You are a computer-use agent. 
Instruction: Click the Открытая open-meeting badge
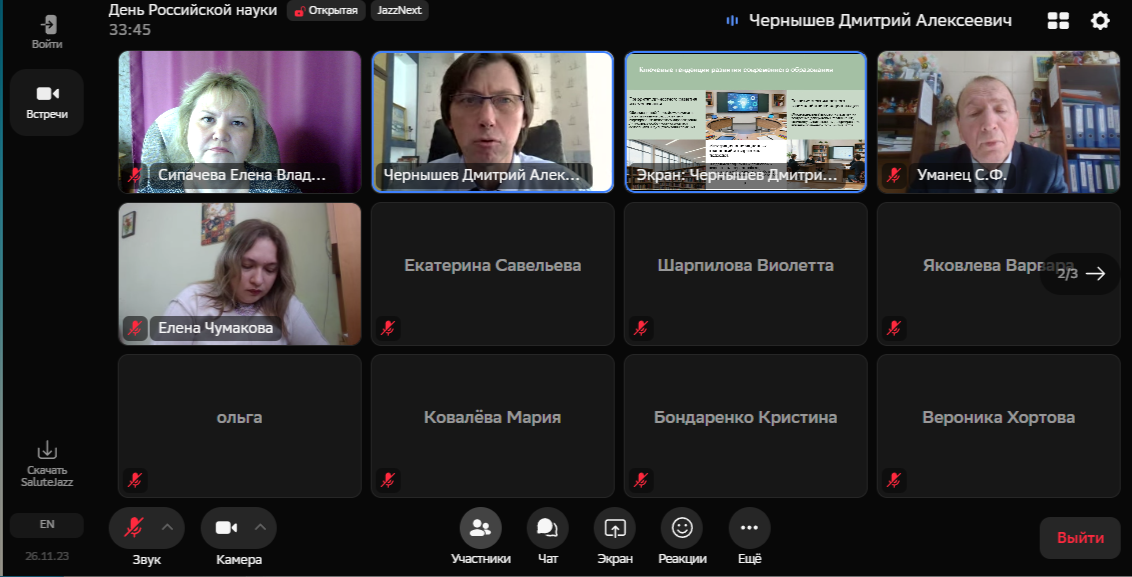[327, 11]
